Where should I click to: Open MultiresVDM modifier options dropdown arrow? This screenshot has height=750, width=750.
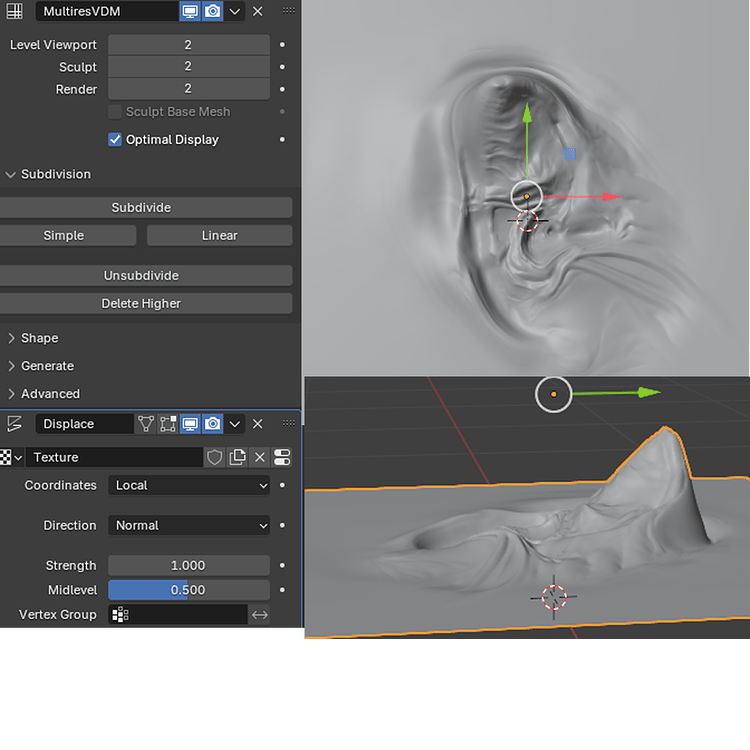tap(234, 11)
